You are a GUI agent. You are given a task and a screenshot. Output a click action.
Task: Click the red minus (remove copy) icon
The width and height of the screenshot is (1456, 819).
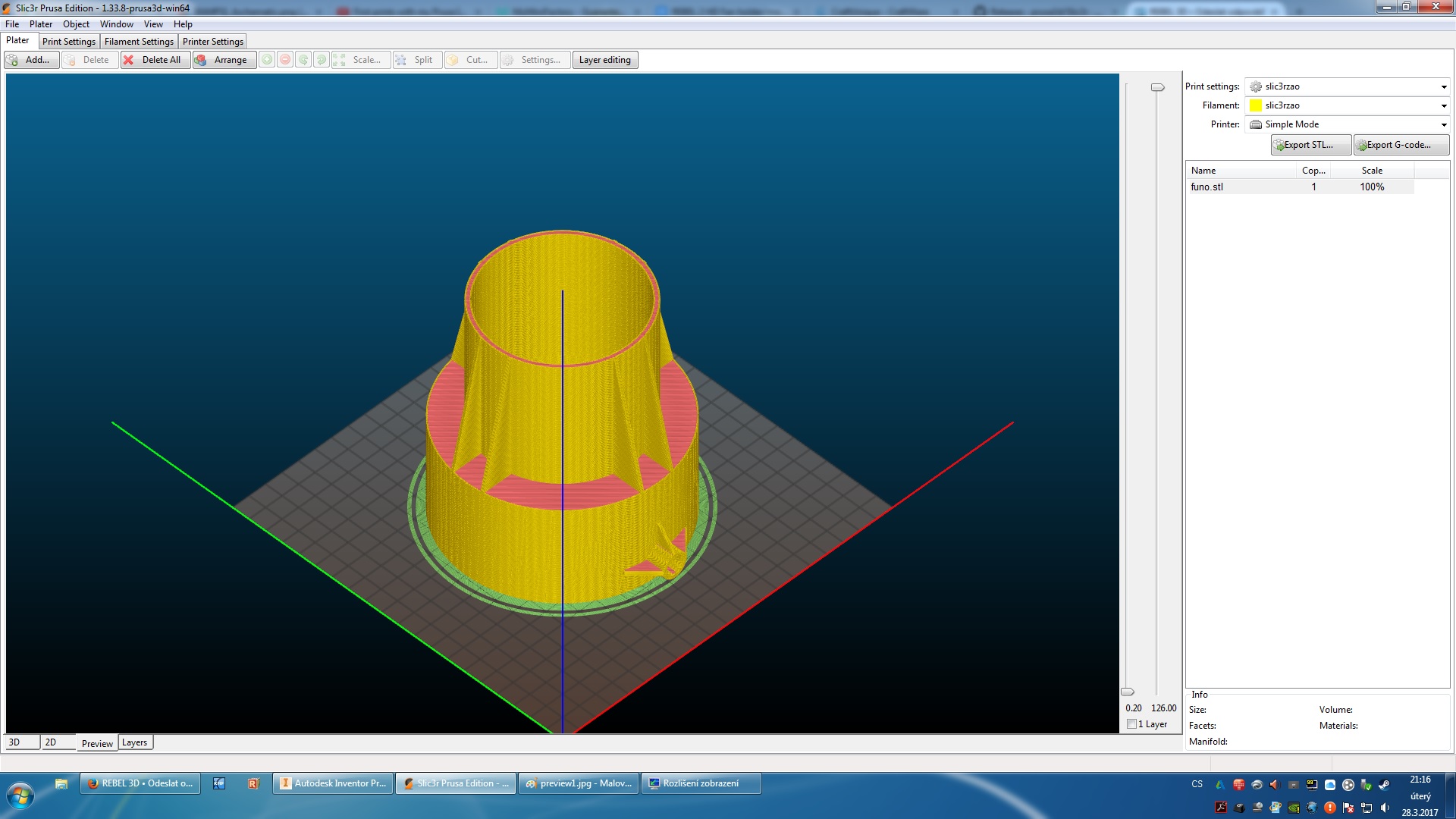click(285, 60)
